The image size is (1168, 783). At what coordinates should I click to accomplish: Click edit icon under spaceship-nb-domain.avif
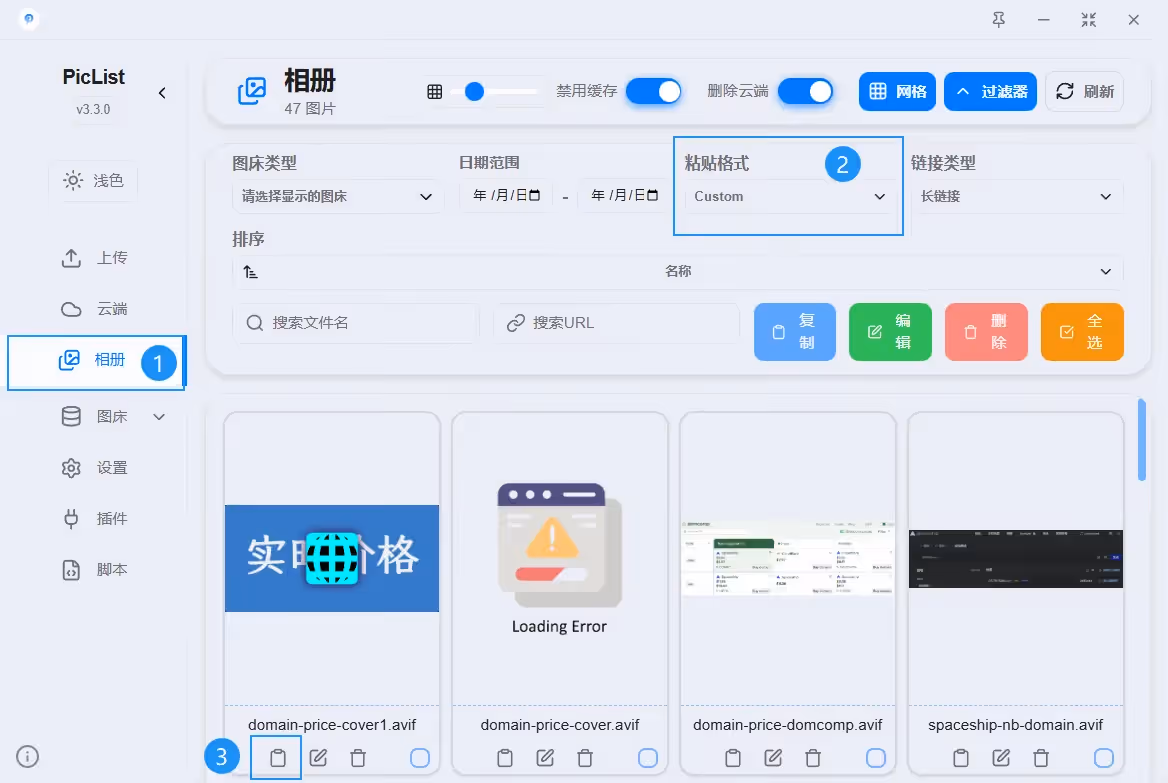(1001, 758)
